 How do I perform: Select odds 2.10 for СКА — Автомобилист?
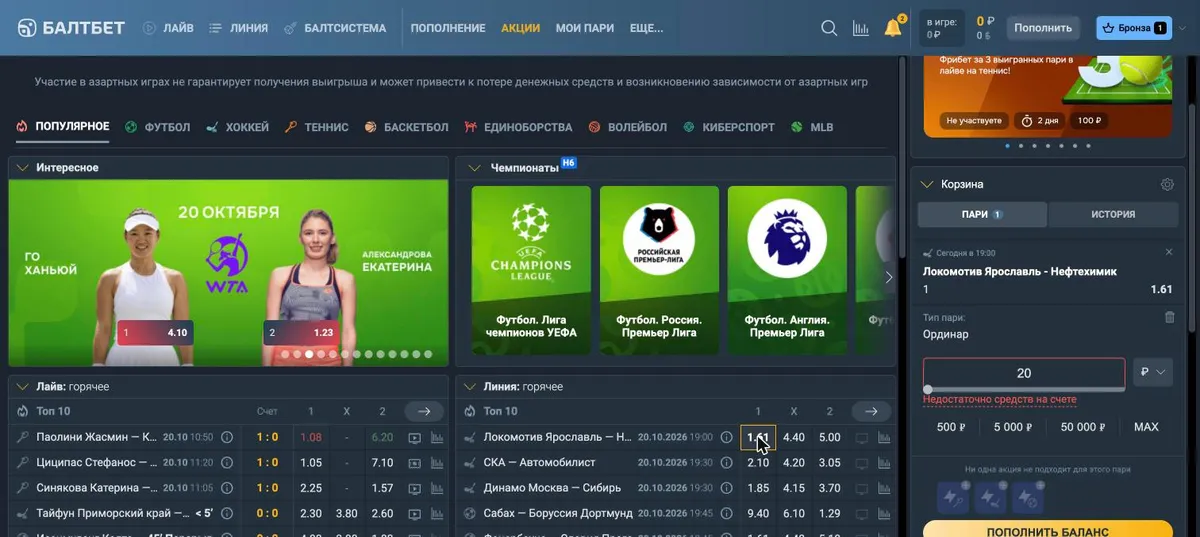click(x=758, y=463)
